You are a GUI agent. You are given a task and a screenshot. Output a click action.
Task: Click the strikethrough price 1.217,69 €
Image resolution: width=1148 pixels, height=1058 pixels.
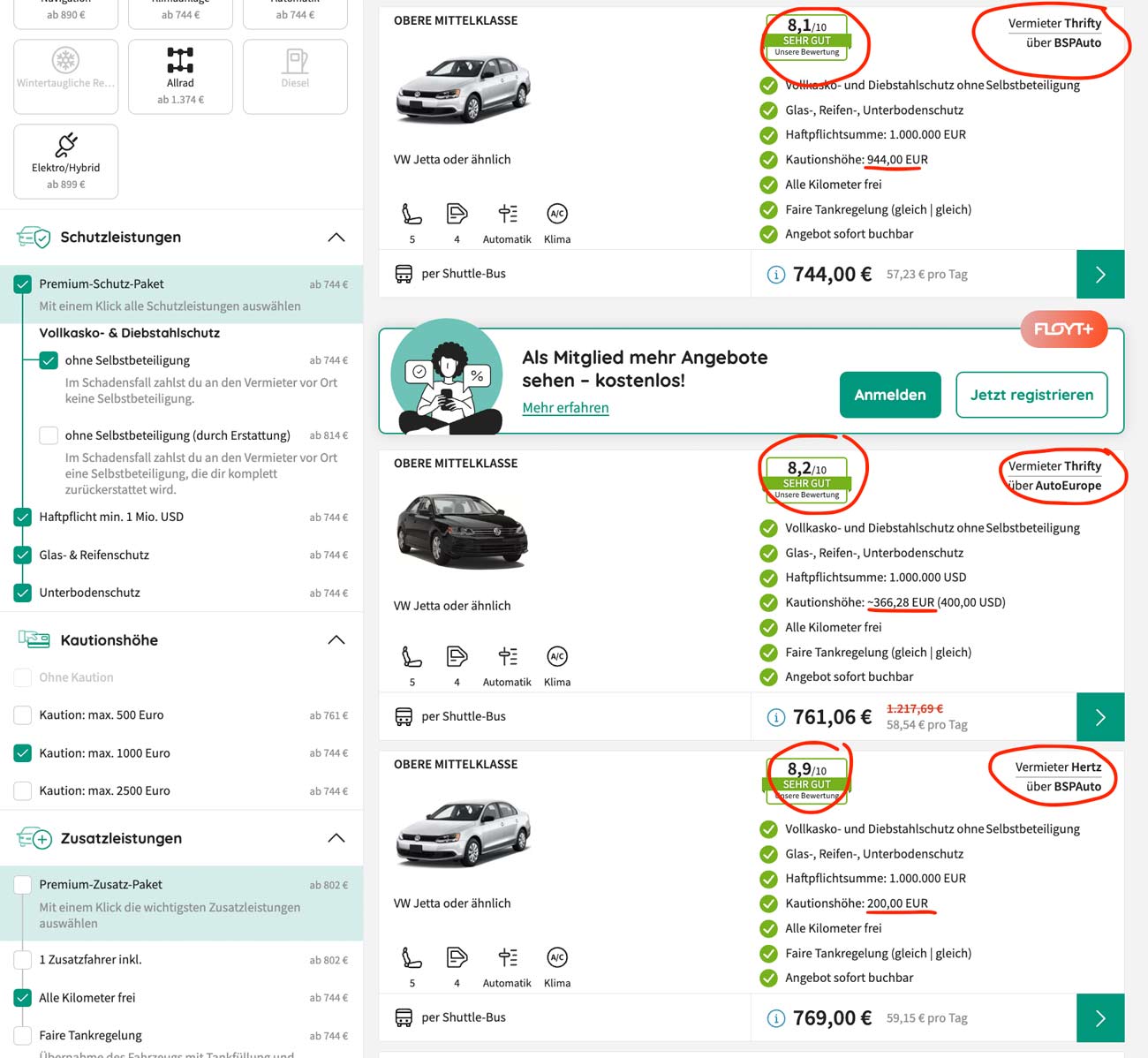tap(915, 708)
